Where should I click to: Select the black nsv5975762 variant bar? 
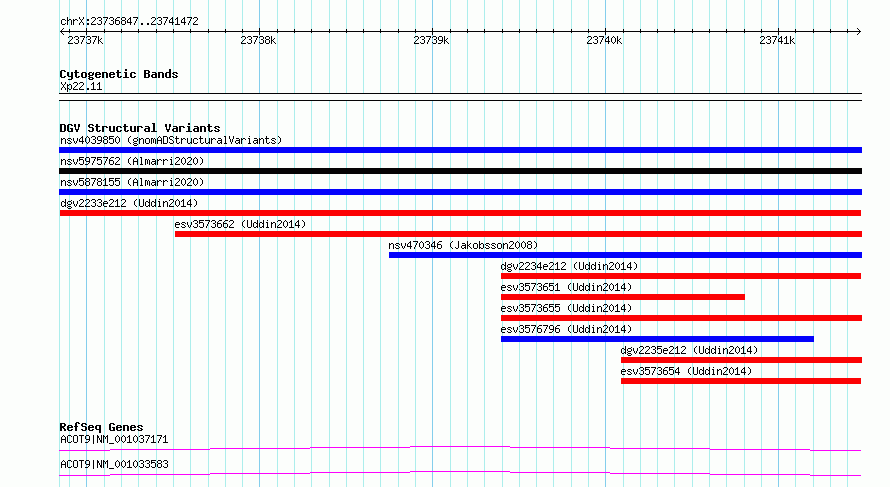[460, 171]
